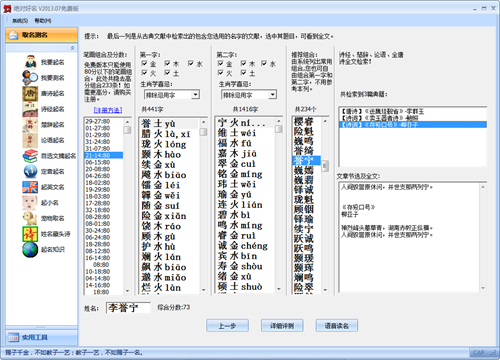
Task: Select recommended combination 续宁
Action: pos(307,229)
